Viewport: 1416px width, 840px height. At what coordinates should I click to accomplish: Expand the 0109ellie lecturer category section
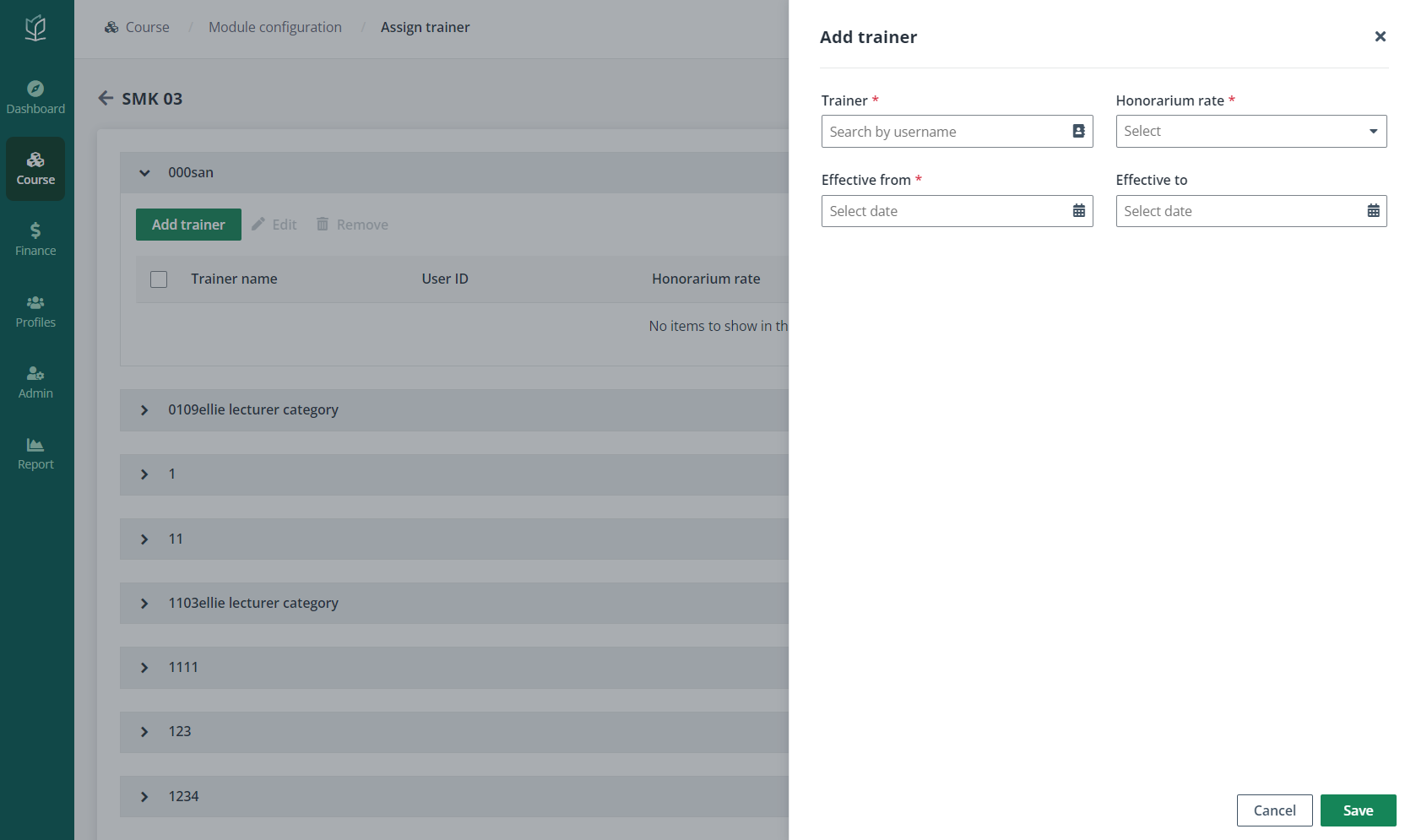point(144,410)
